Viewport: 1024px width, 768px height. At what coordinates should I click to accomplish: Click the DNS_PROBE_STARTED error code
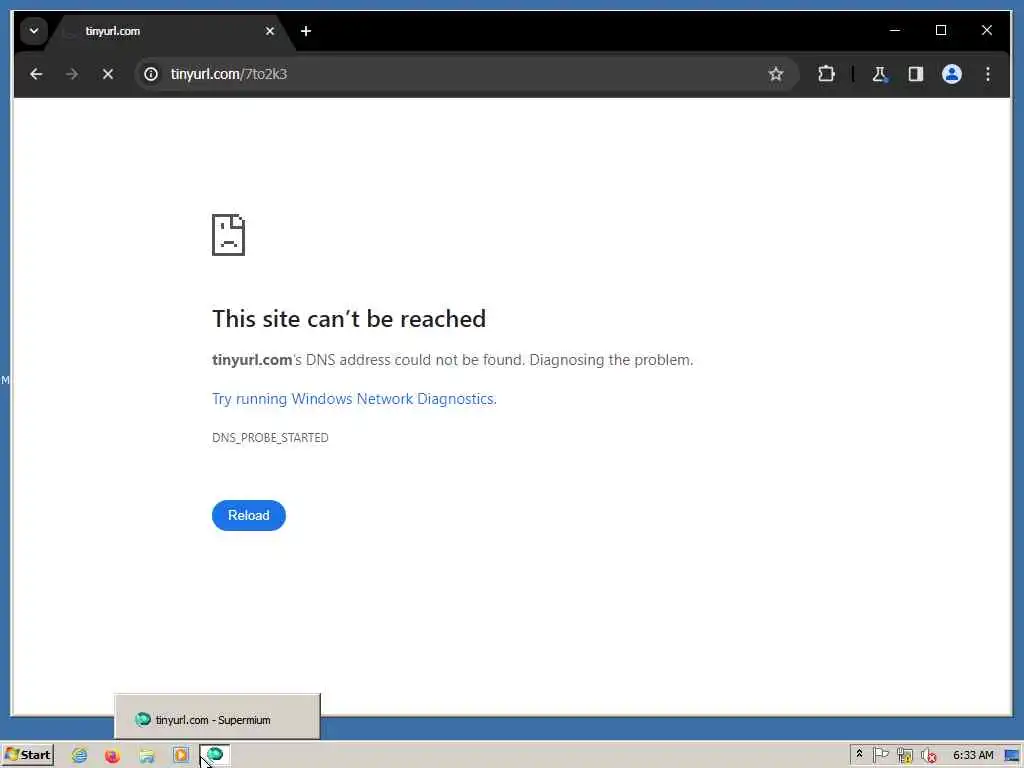click(270, 438)
